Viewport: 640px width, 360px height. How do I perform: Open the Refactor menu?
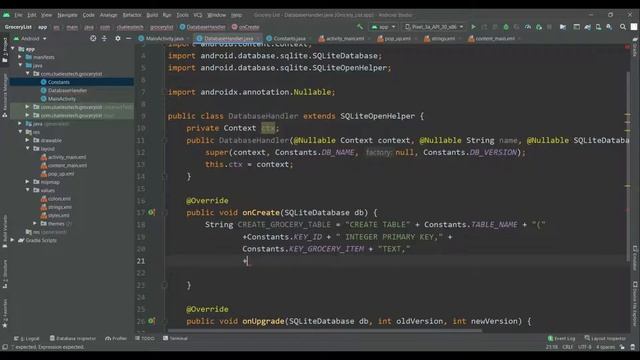[x=132, y=15]
